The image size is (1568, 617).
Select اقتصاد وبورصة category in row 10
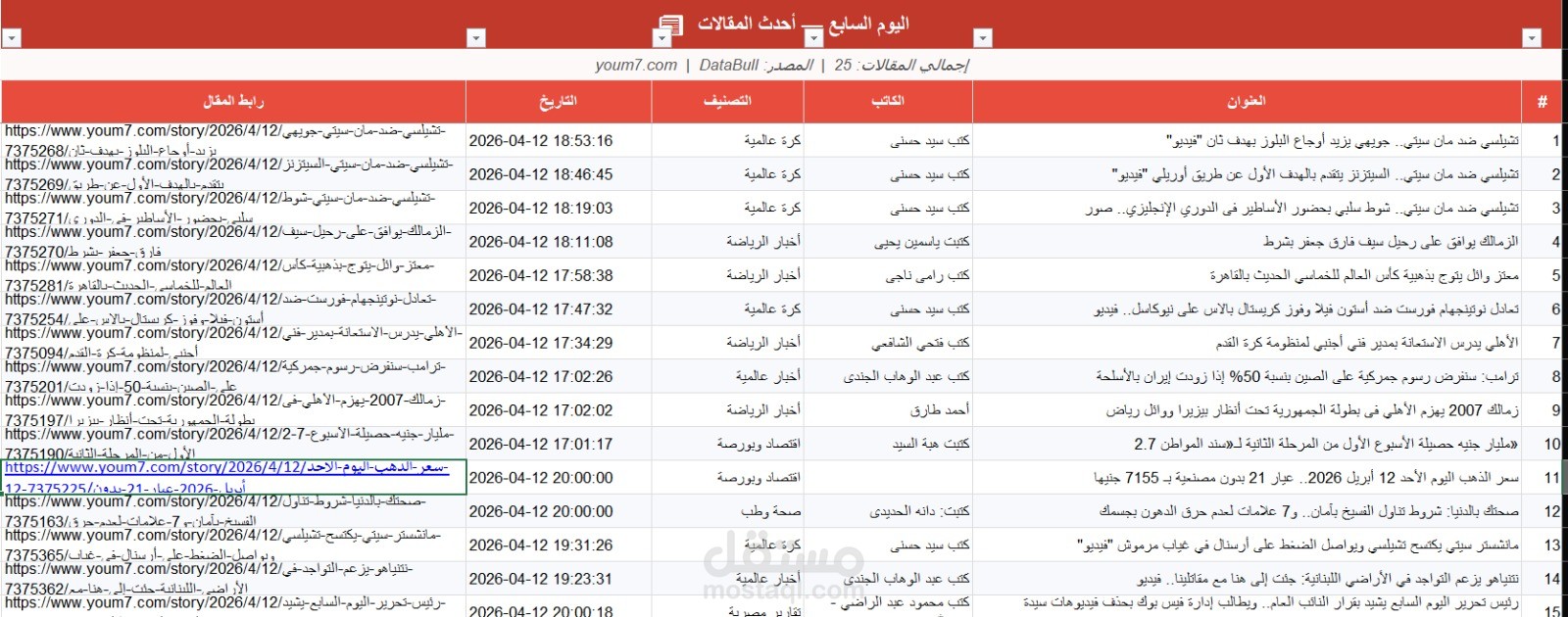coord(727,444)
